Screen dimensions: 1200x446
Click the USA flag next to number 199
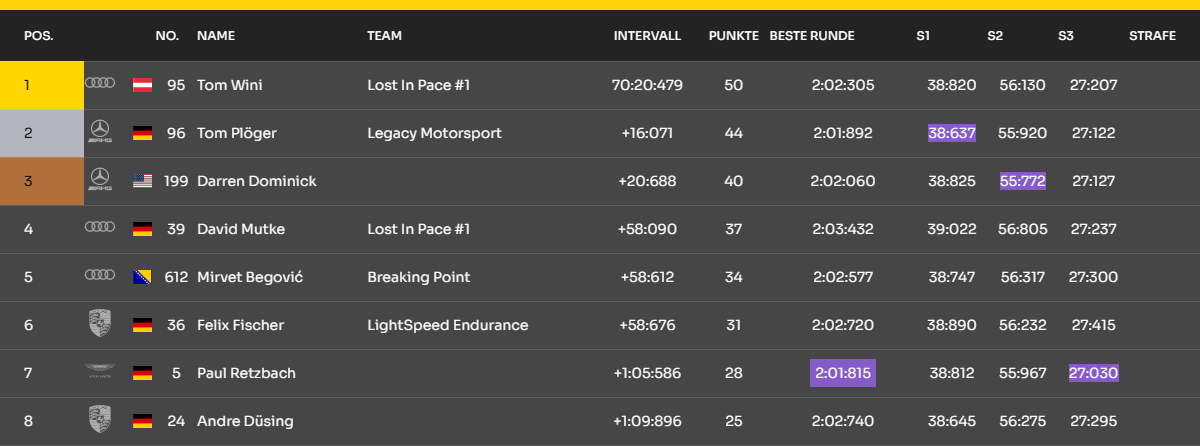(142, 181)
